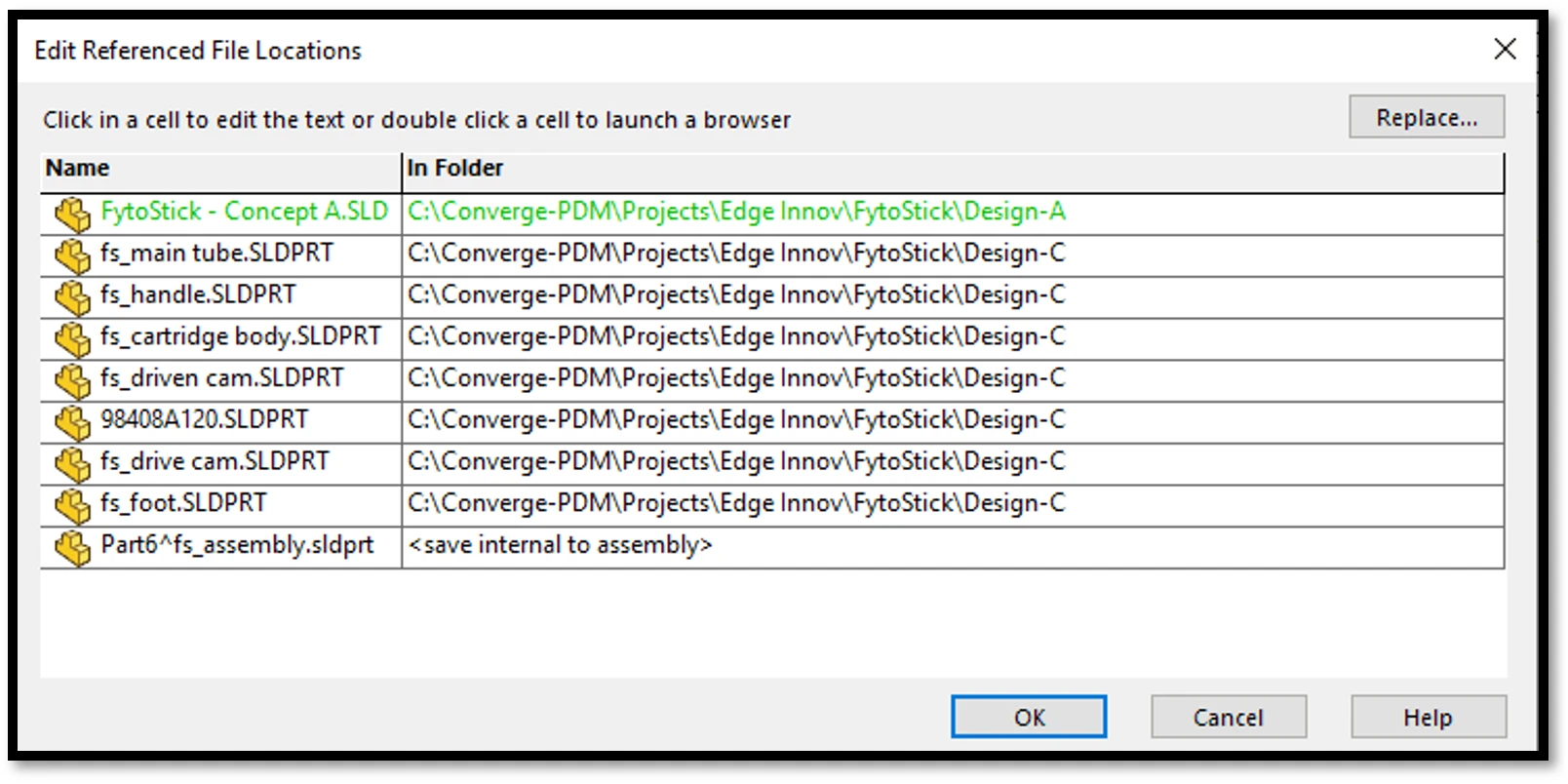
Task: Click the part icon for fs_main tube.SLDPRT
Action: pyautogui.click(x=72, y=255)
